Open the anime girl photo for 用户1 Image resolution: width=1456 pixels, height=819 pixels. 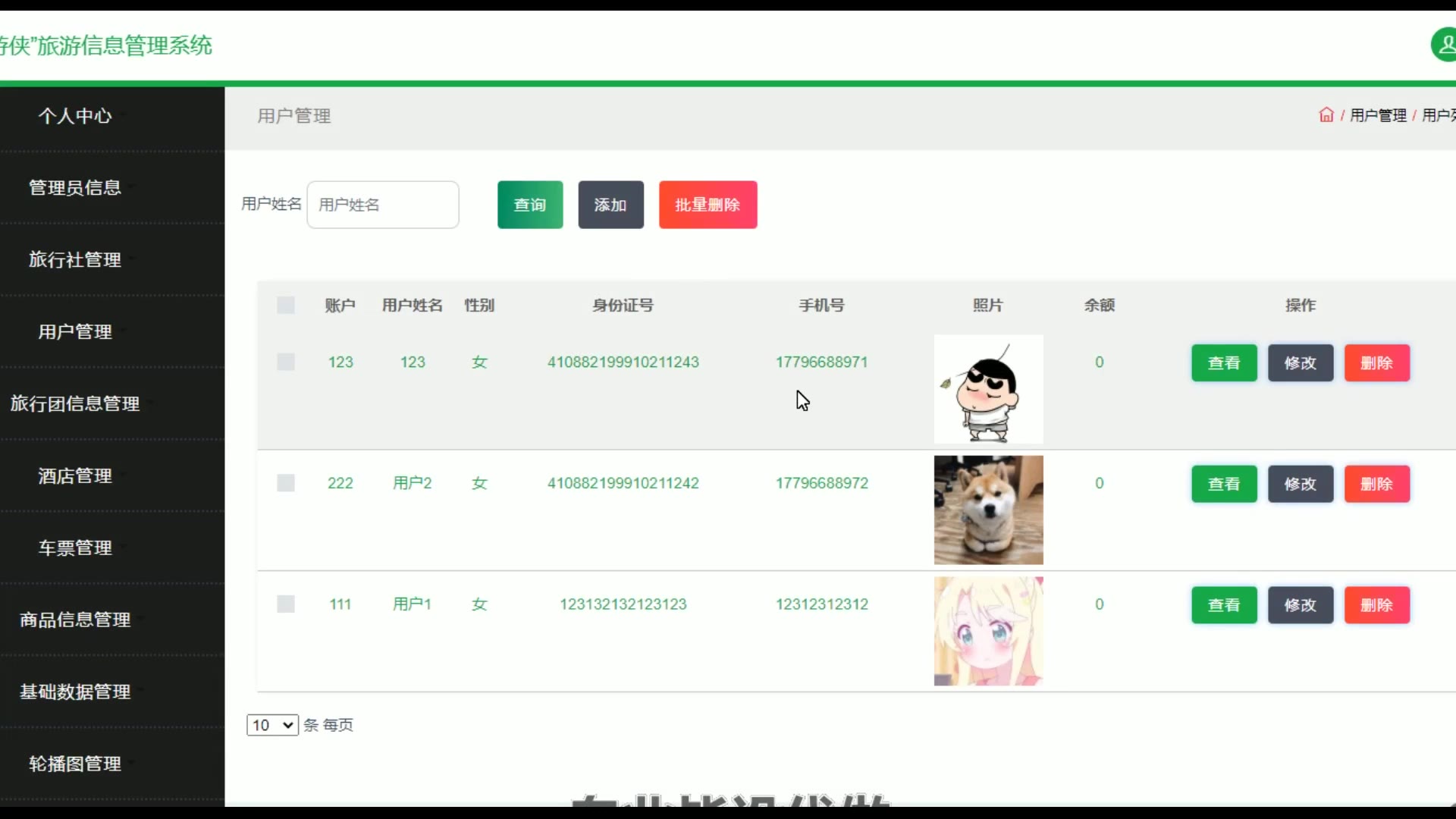(x=988, y=631)
